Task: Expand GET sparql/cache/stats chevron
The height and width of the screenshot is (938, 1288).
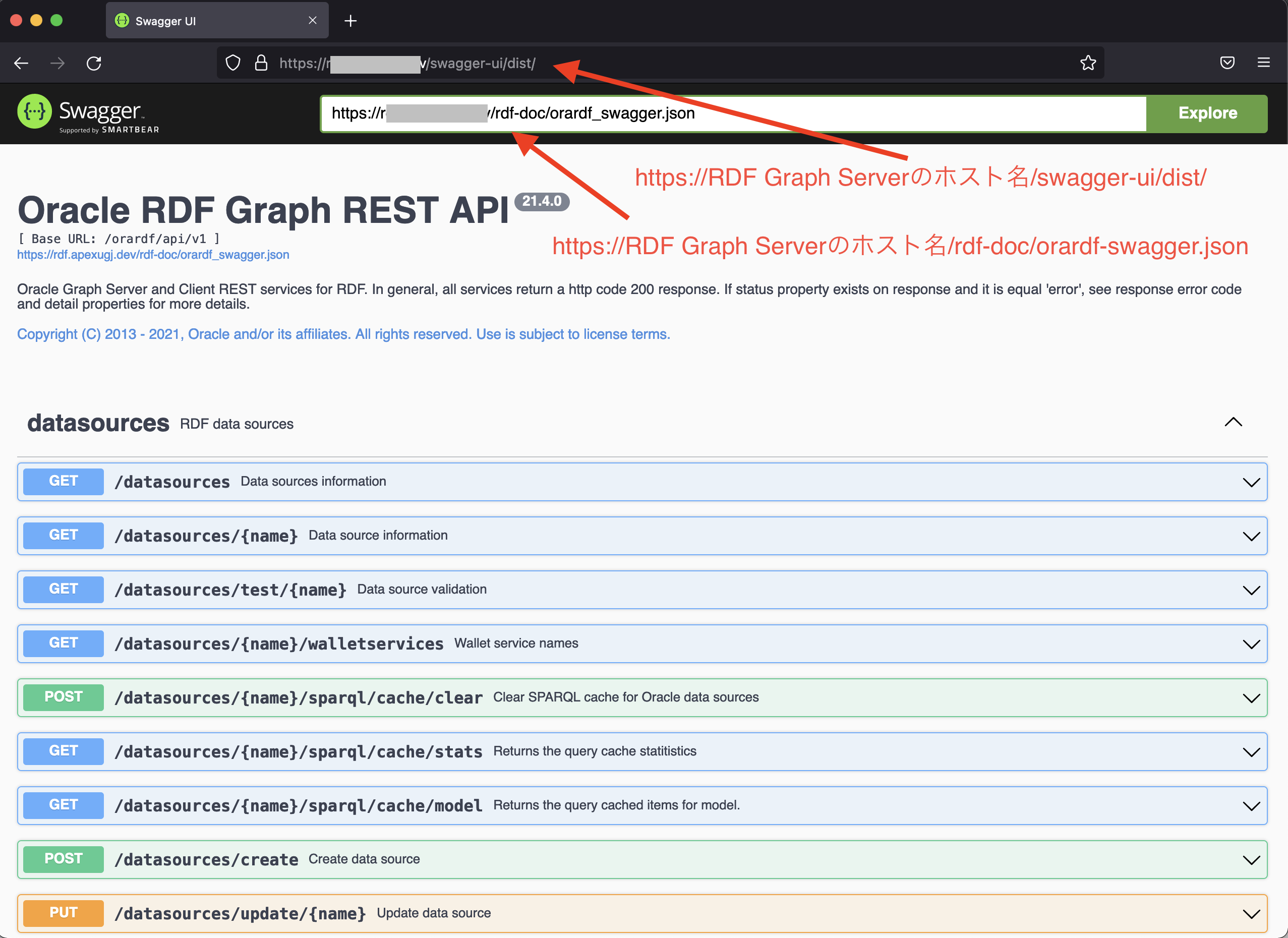Action: click(1252, 752)
